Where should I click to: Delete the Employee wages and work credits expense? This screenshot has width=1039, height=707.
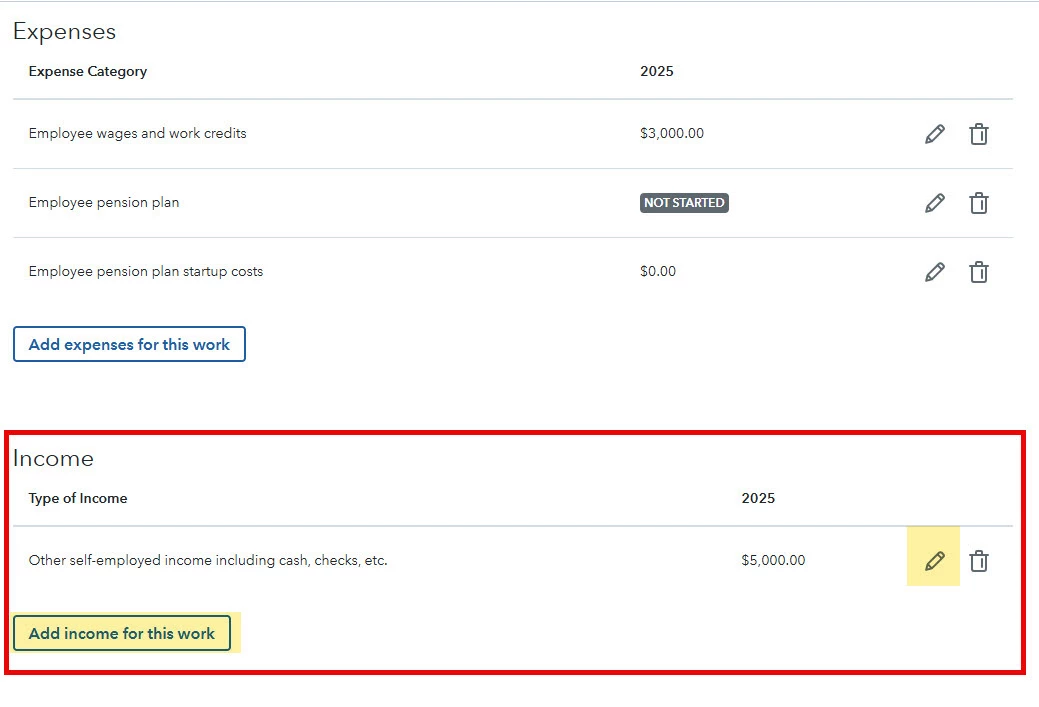click(x=979, y=134)
